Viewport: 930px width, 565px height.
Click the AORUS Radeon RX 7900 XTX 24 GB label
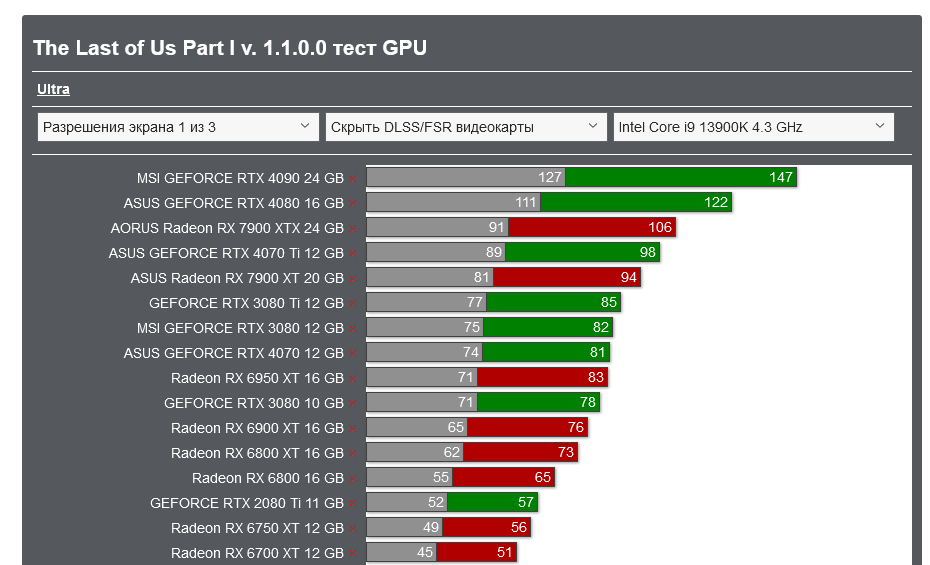coord(227,228)
